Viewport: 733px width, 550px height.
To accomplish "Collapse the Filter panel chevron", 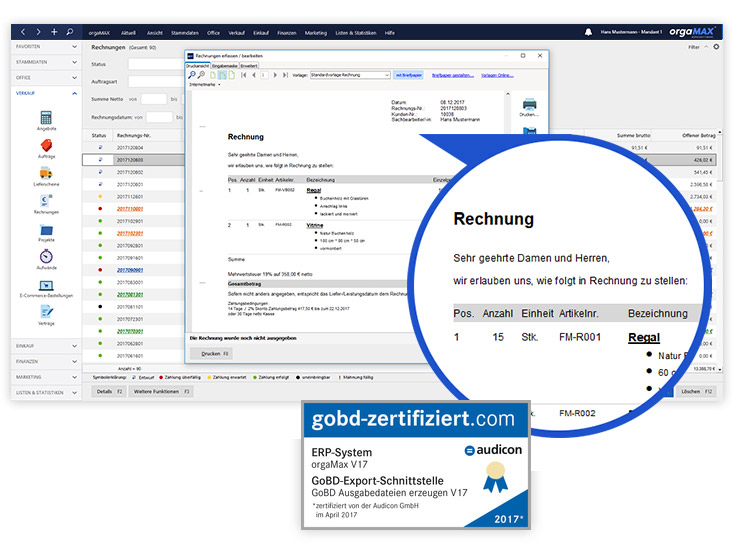I will (706, 47).
